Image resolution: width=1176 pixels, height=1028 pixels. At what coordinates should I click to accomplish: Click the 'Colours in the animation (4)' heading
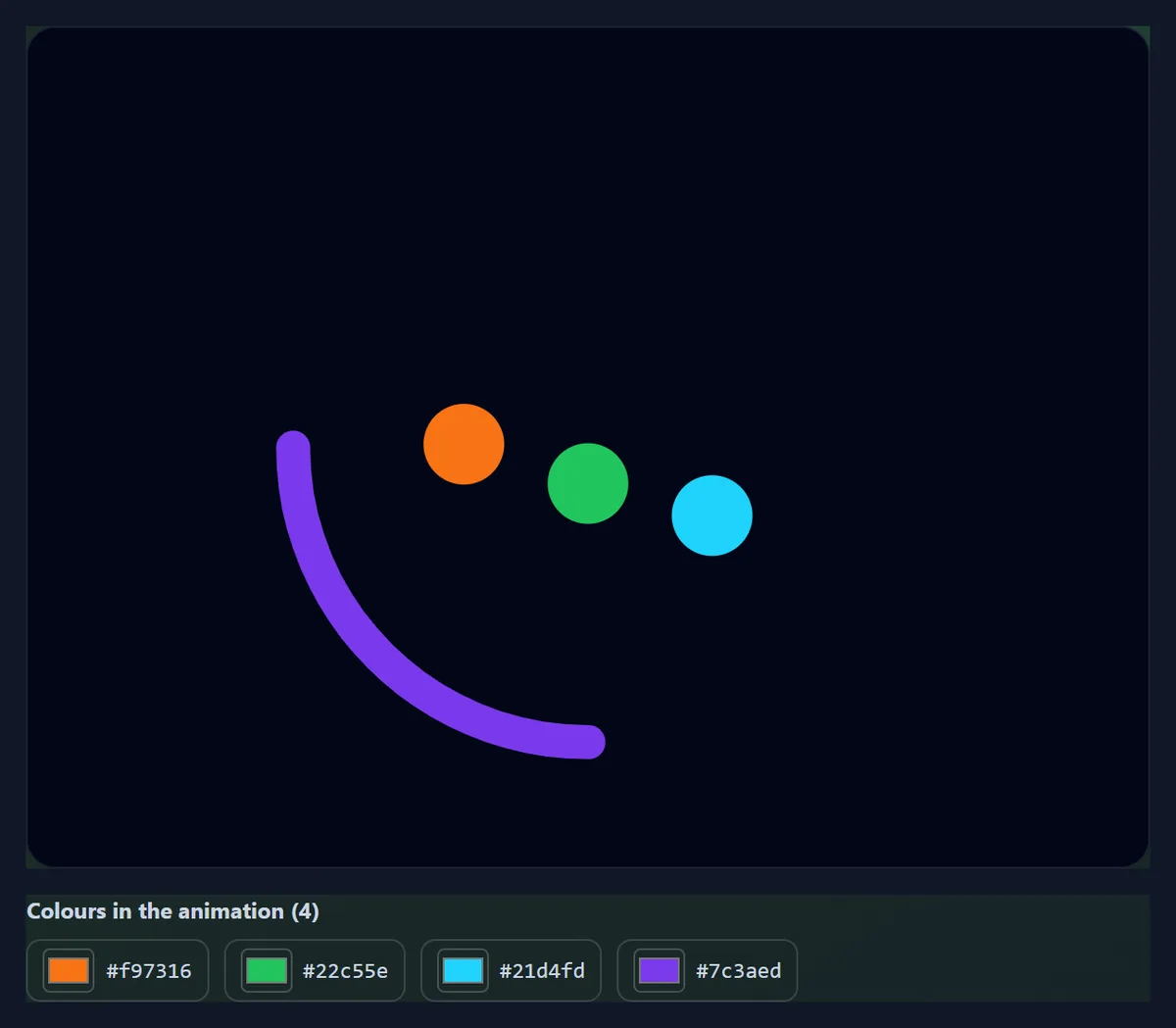(x=172, y=911)
